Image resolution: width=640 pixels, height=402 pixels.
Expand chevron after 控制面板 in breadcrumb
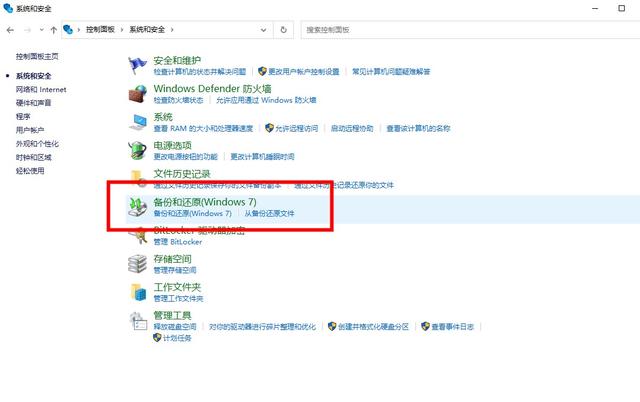(x=122, y=30)
